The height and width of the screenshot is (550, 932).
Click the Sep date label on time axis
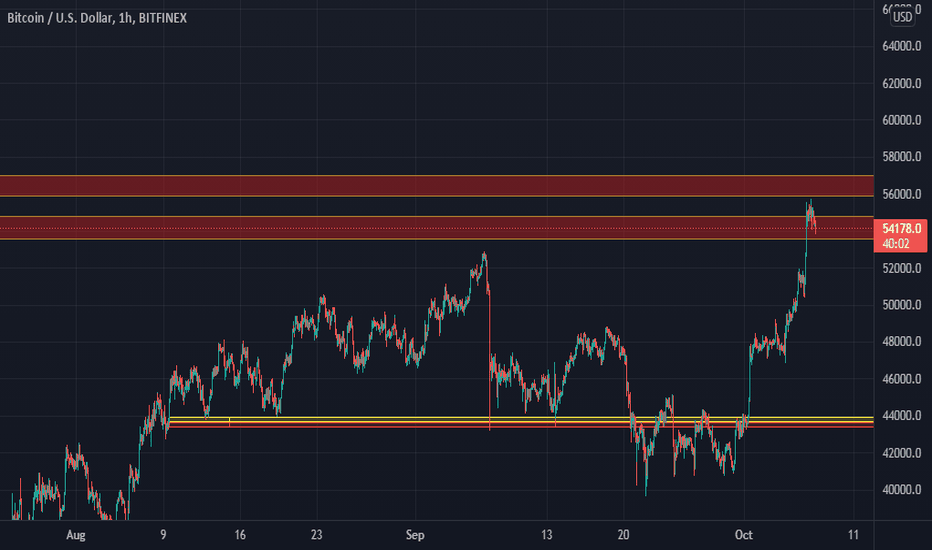point(415,535)
